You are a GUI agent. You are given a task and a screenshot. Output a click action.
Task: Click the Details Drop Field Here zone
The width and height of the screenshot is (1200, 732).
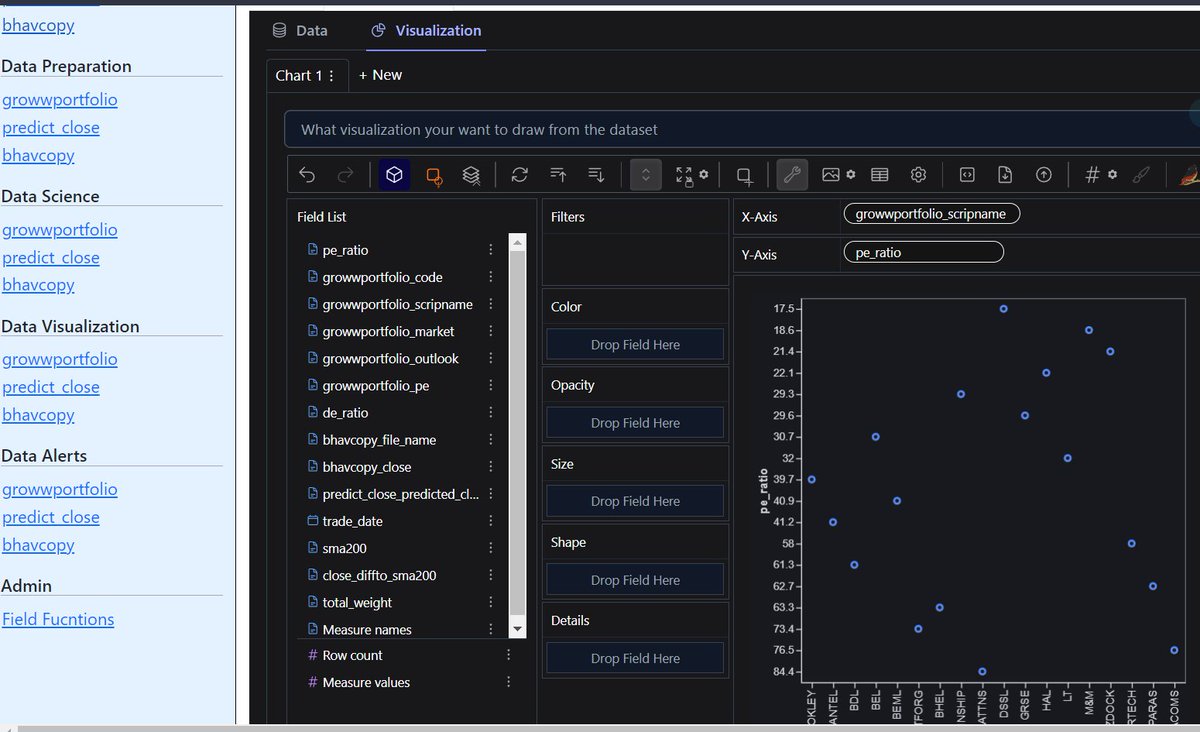[635, 658]
